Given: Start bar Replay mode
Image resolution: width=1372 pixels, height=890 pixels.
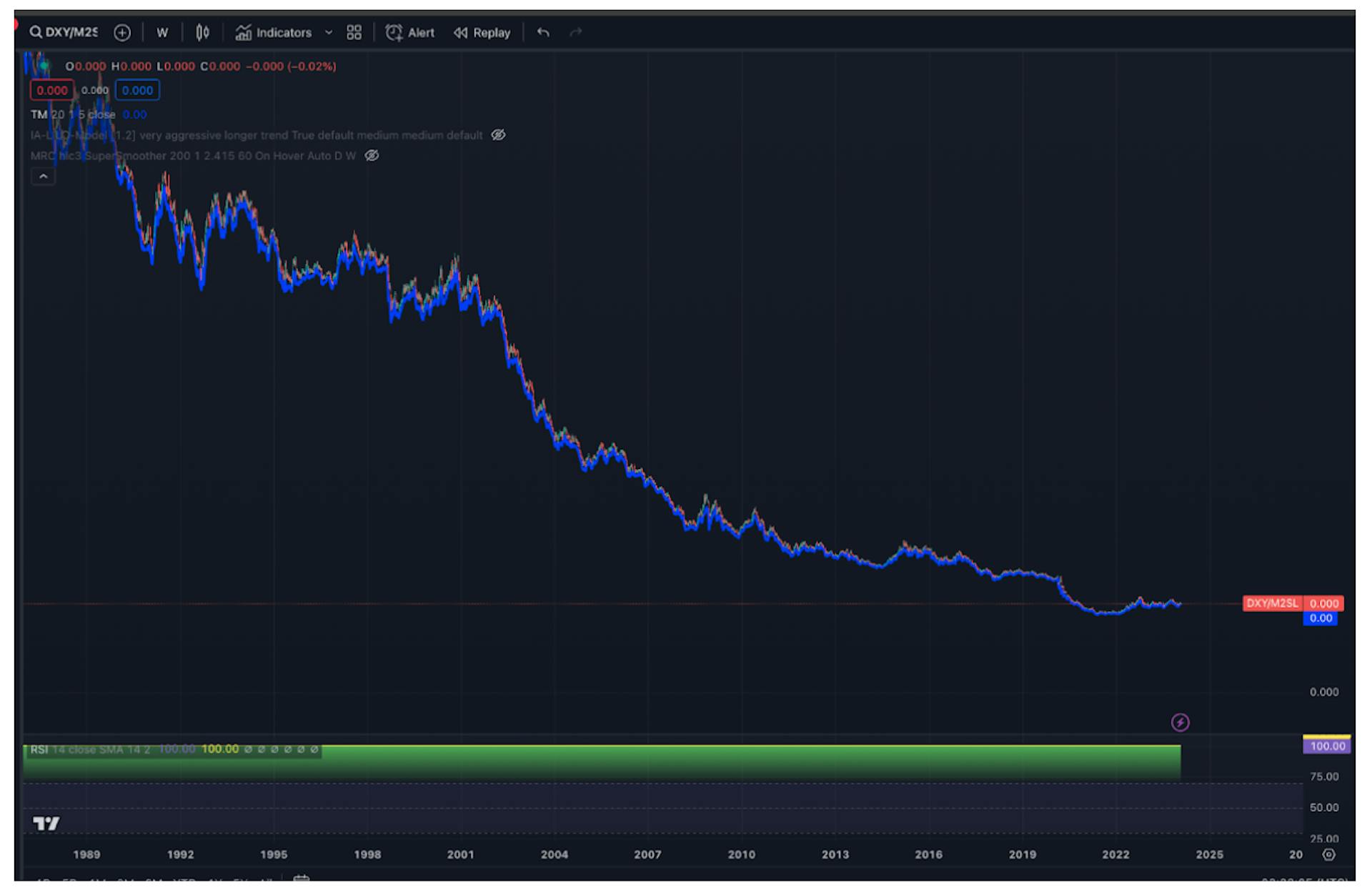Looking at the screenshot, I should (x=482, y=32).
